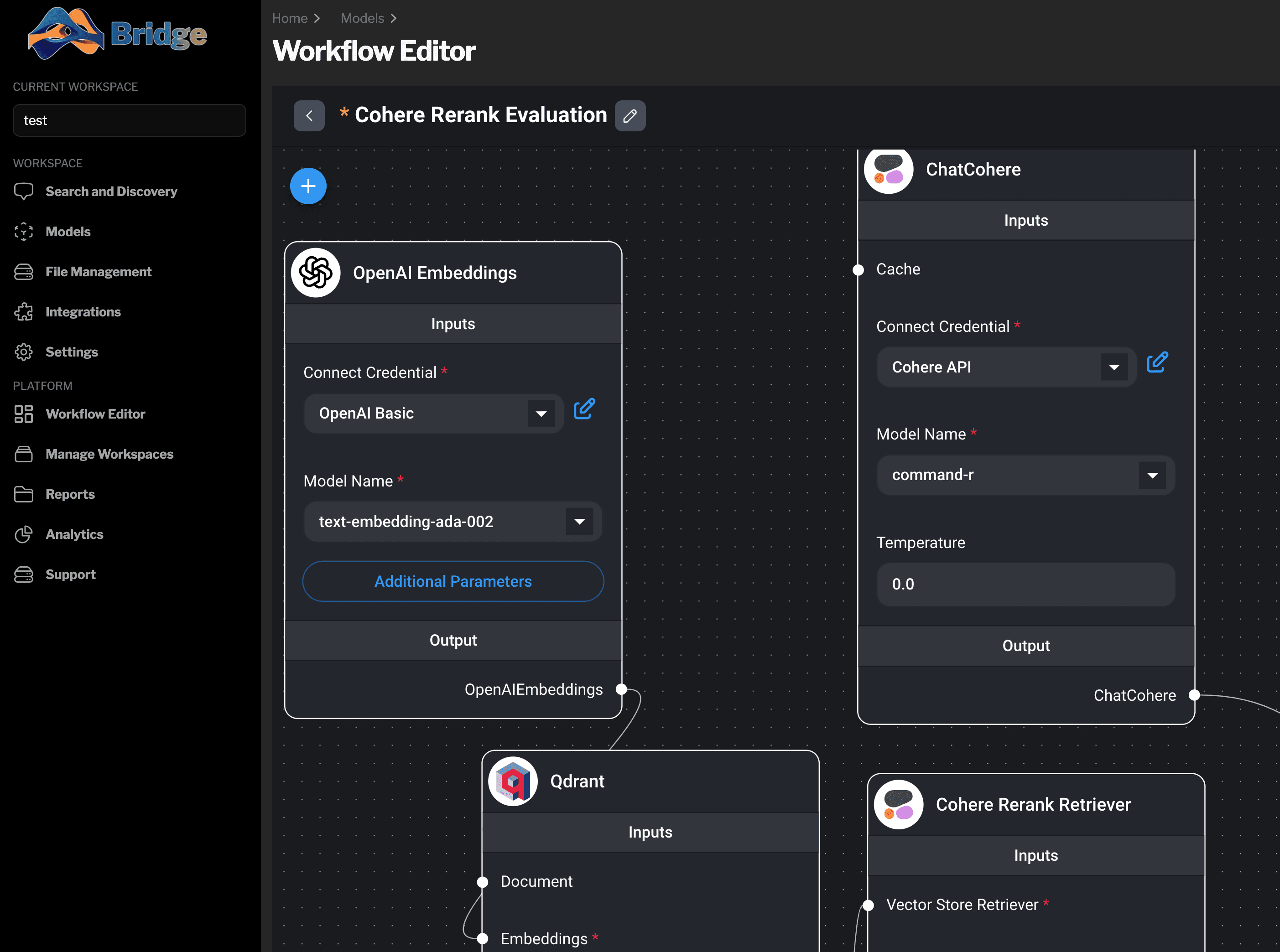Image resolution: width=1280 pixels, height=952 pixels.
Task: Open Analytics in the sidebar
Action: coord(74,534)
